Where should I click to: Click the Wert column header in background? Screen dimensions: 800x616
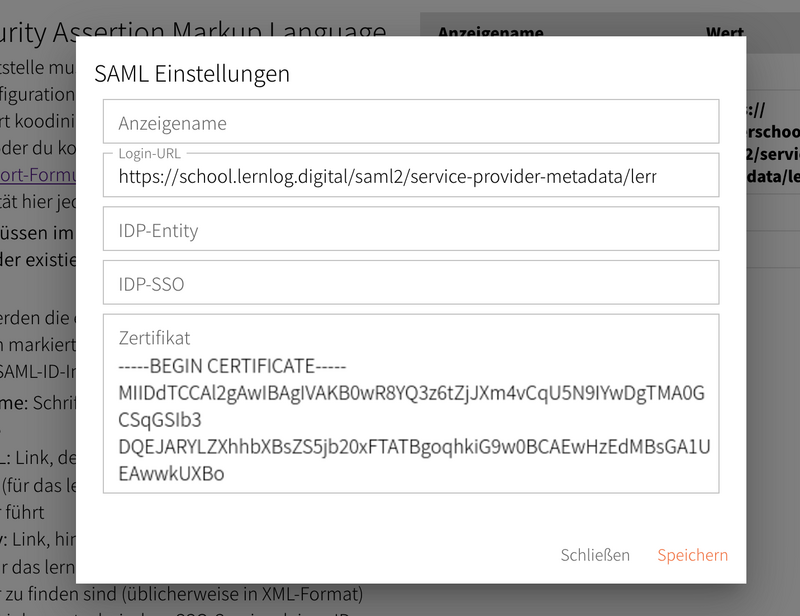click(724, 32)
